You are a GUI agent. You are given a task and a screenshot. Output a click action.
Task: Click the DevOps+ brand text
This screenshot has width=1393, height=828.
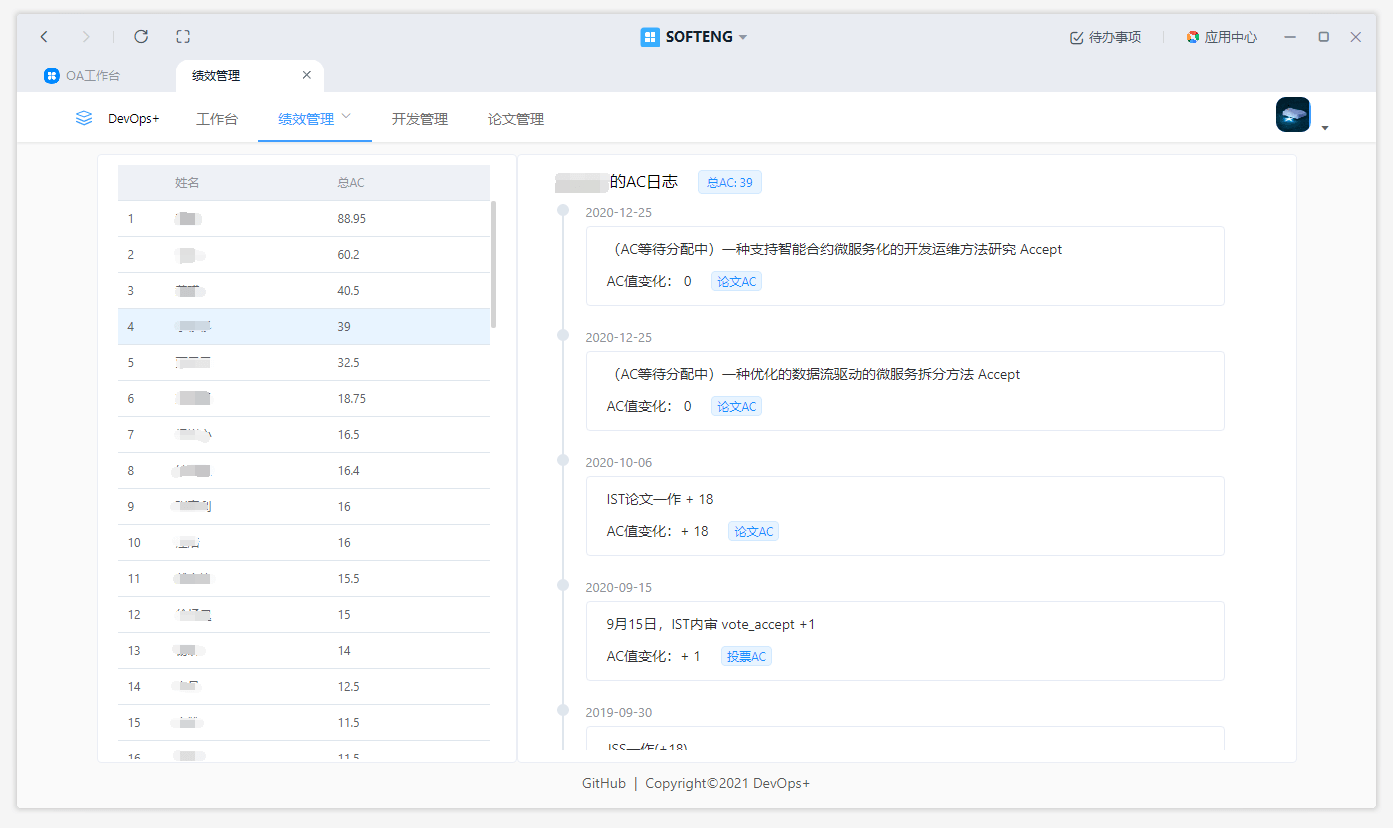coord(134,118)
